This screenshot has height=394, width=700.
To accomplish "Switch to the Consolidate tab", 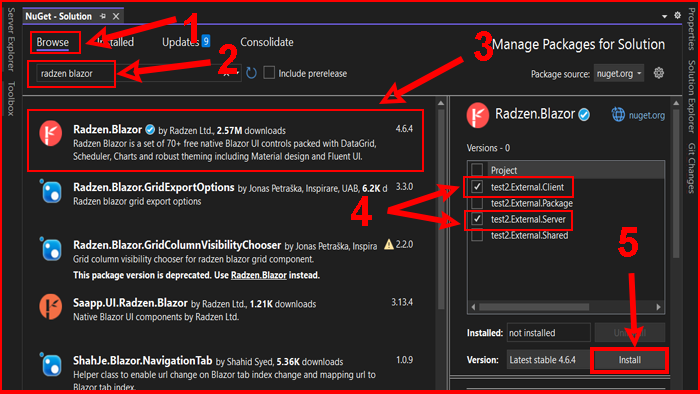I will pyautogui.click(x=267, y=42).
